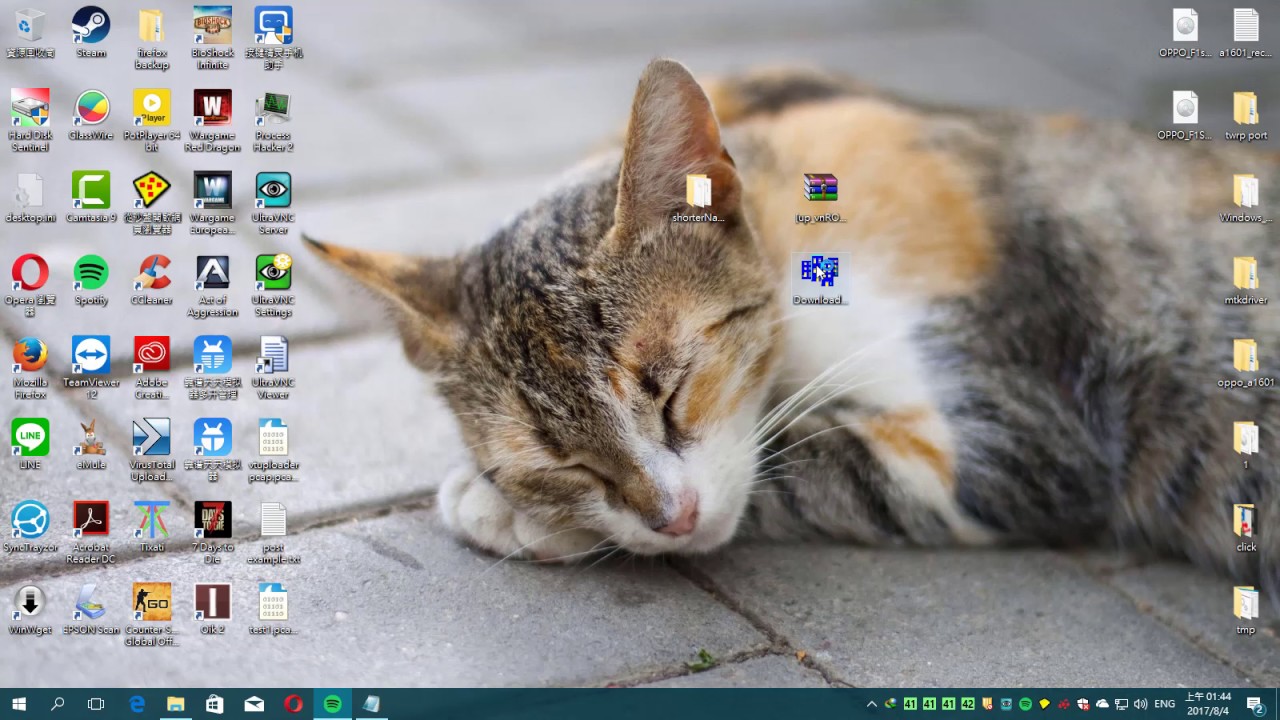
Task: Select the eMule desktop shortcut
Action: 91,444
